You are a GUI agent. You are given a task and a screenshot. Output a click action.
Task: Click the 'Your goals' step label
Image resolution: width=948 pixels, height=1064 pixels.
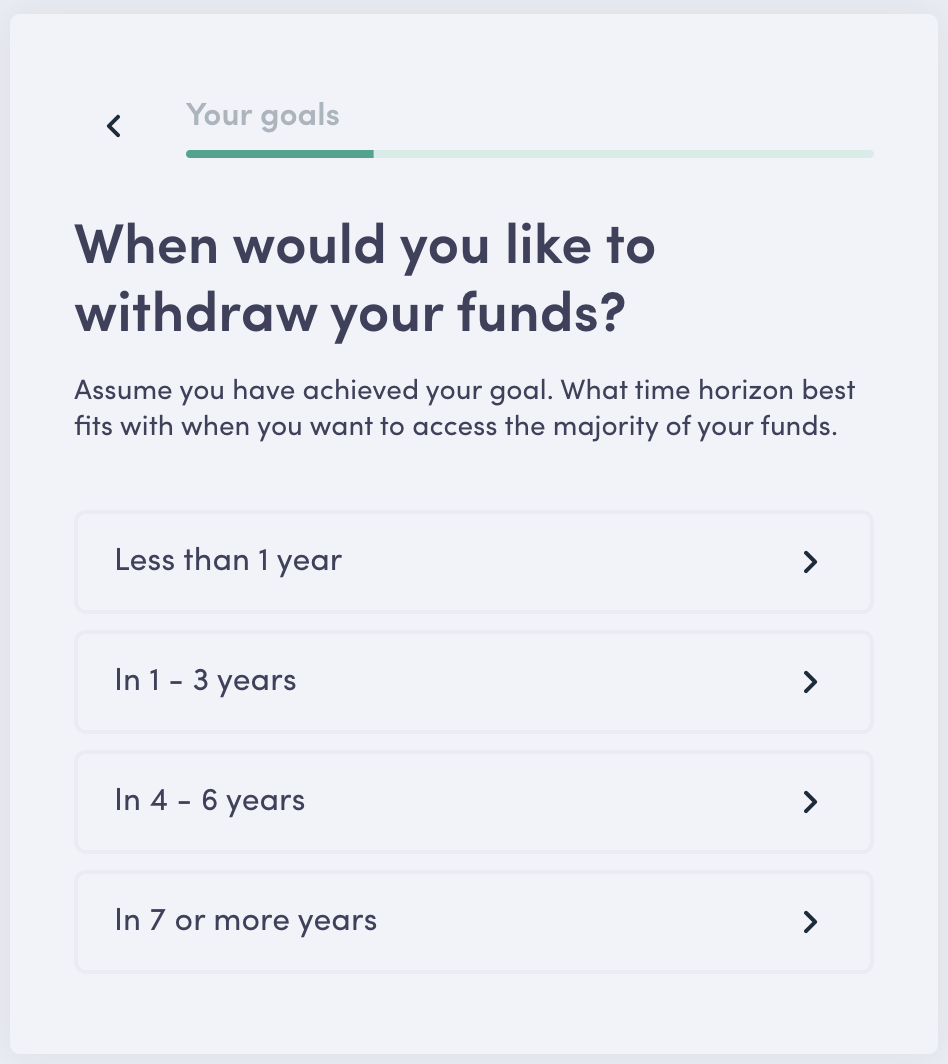[x=262, y=116]
